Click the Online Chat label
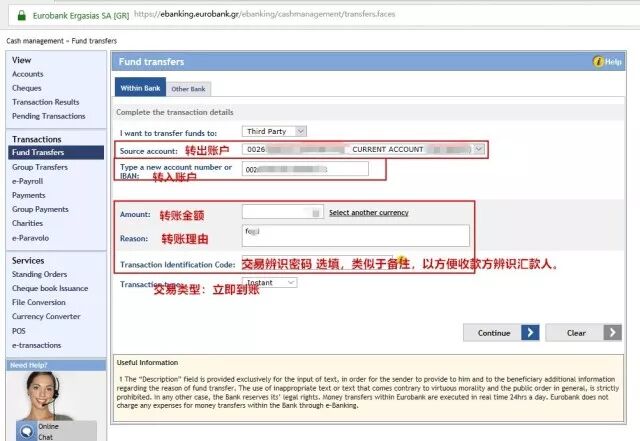The height and width of the screenshot is (441, 640). 48,432
